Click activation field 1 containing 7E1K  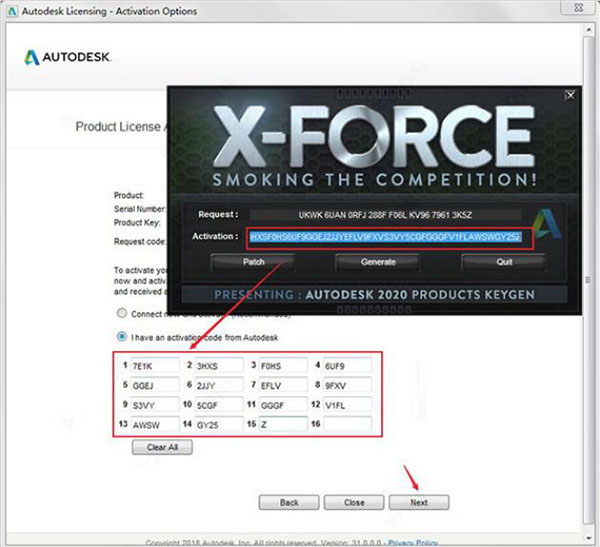point(155,366)
